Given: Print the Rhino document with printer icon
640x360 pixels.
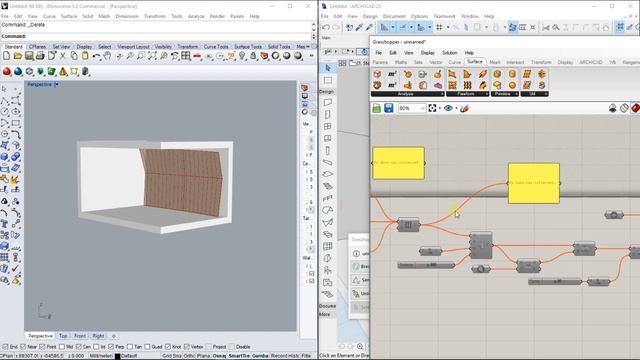Looking at the screenshot, I should coord(40,56).
